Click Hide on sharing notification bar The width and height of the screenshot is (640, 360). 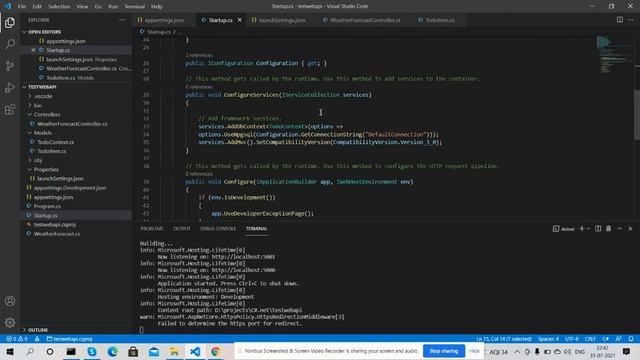(474, 351)
